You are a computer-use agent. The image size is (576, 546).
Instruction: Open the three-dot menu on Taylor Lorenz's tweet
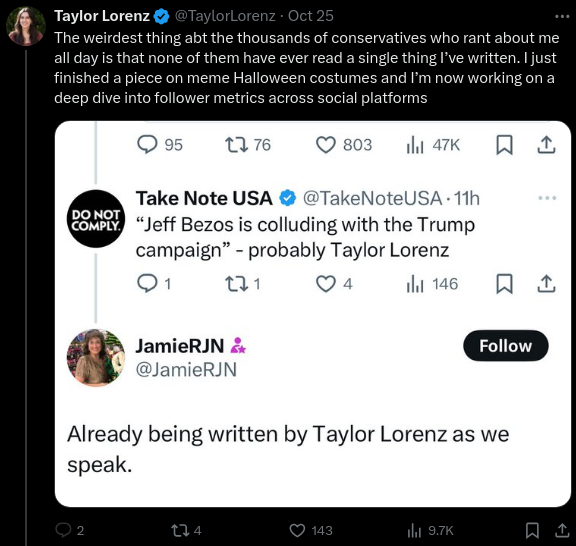pos(562,16)
